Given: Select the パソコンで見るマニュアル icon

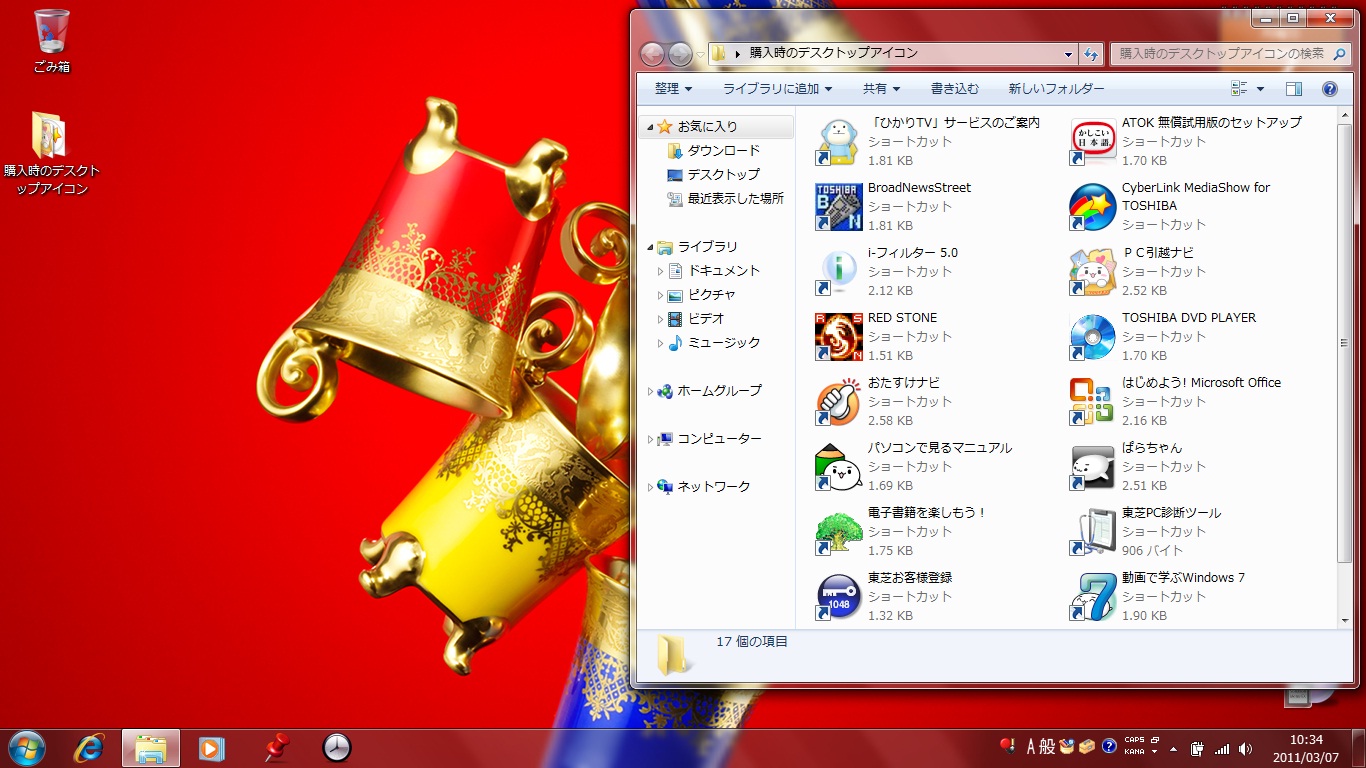Looking at the screenshot, I should (x=838, y=466).
